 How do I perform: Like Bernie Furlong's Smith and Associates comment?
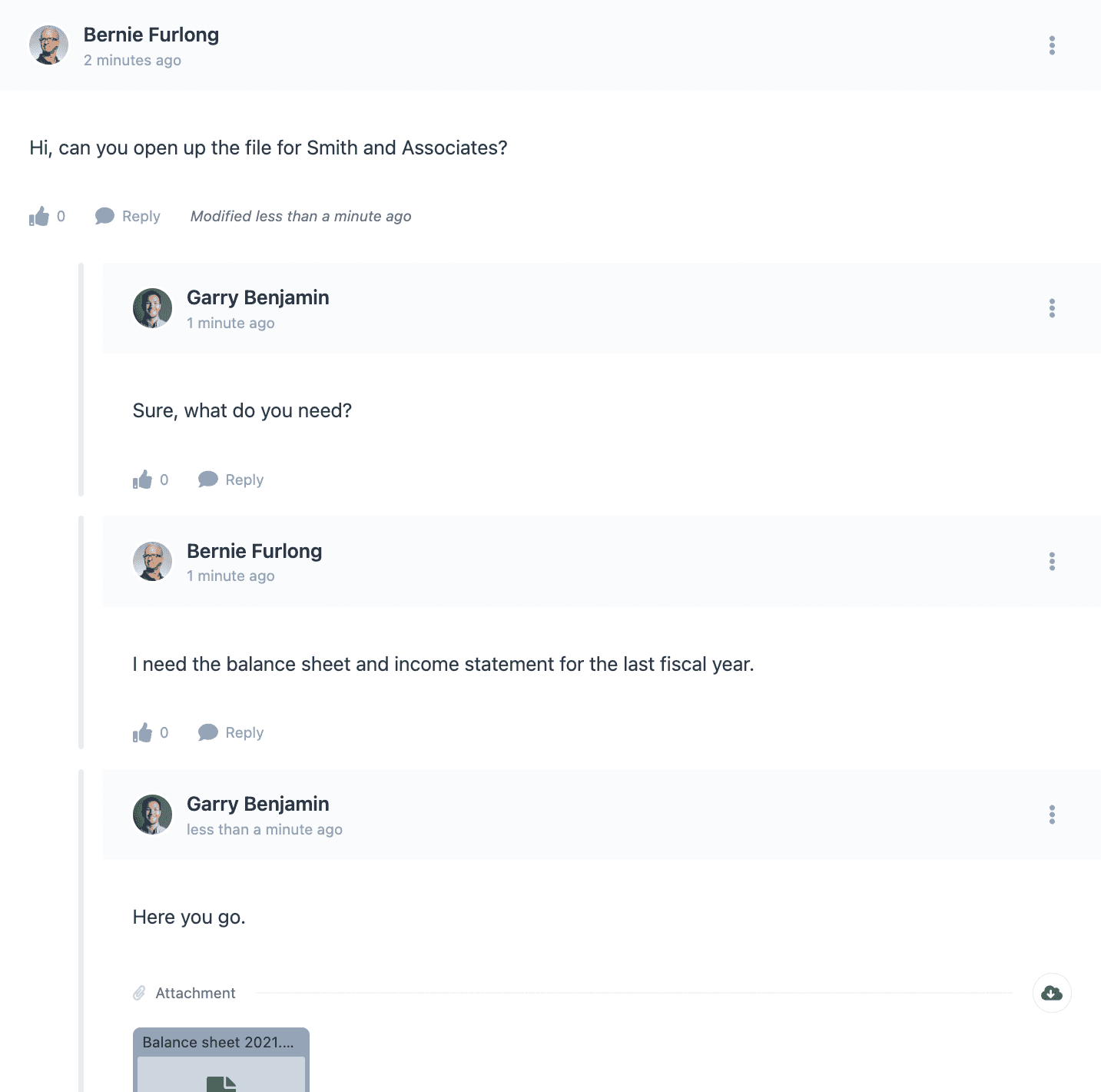(x=39, y=217)
